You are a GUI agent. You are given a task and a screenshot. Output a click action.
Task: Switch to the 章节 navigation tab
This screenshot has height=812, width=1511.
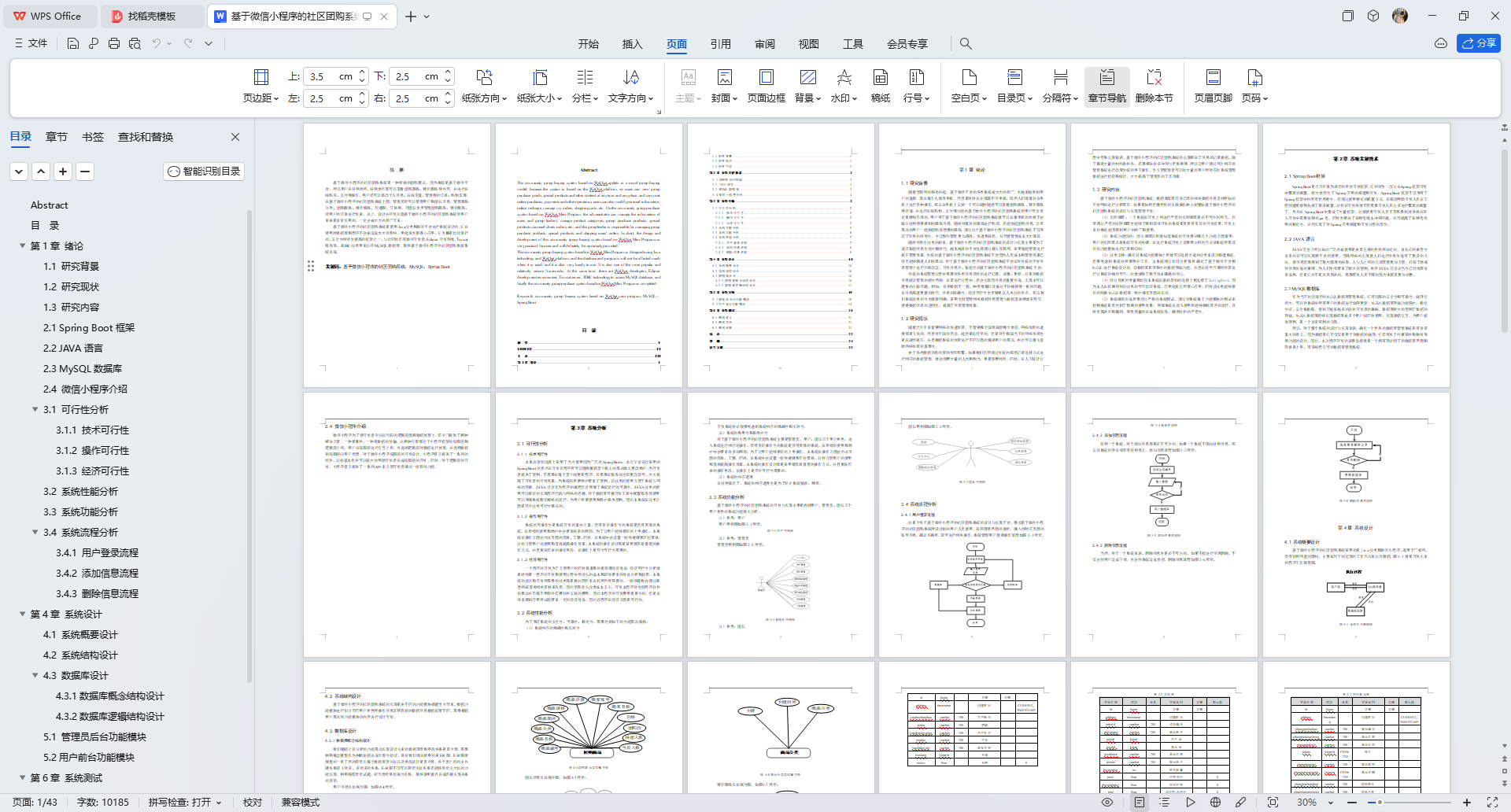coord(57,137)
